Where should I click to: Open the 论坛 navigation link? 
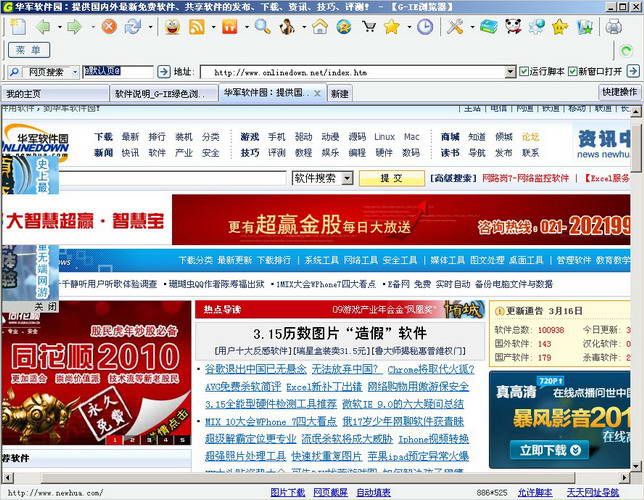point(530,137)
